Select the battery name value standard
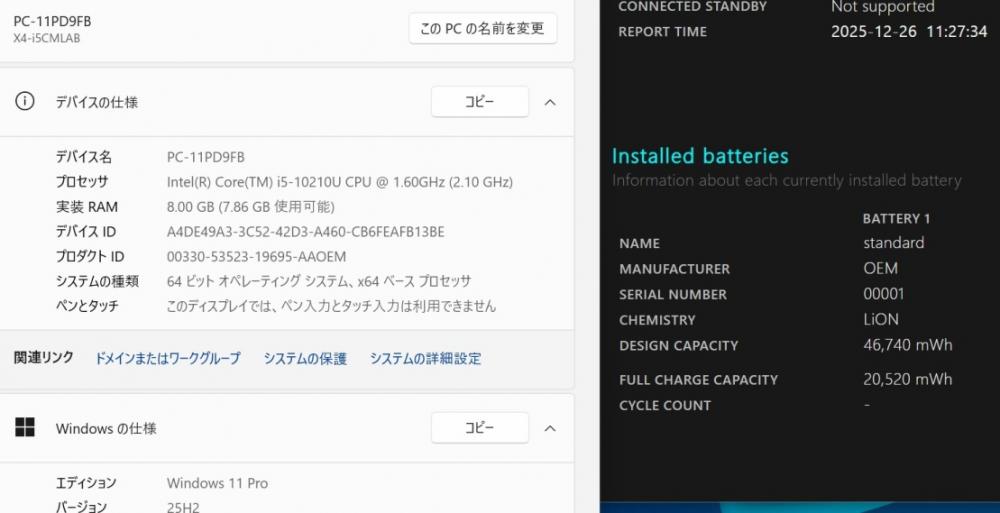 pyautogui.click(x=893, y=243)
